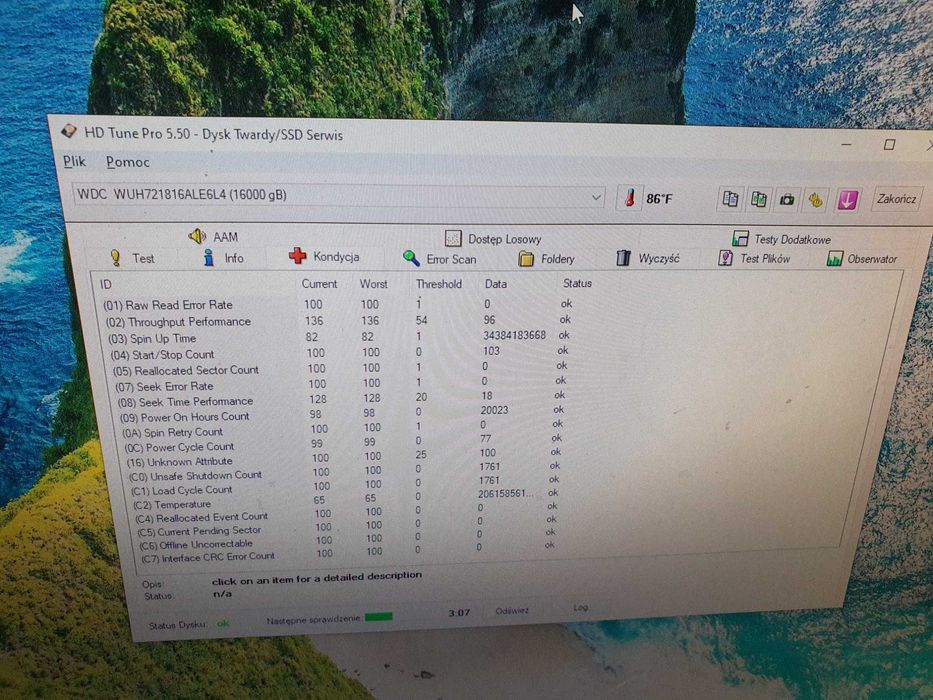This screenshot has width=933, height=700.
Task: Select the Spin Up Time row
Action: pyautogui.click(x=338, y=337)
